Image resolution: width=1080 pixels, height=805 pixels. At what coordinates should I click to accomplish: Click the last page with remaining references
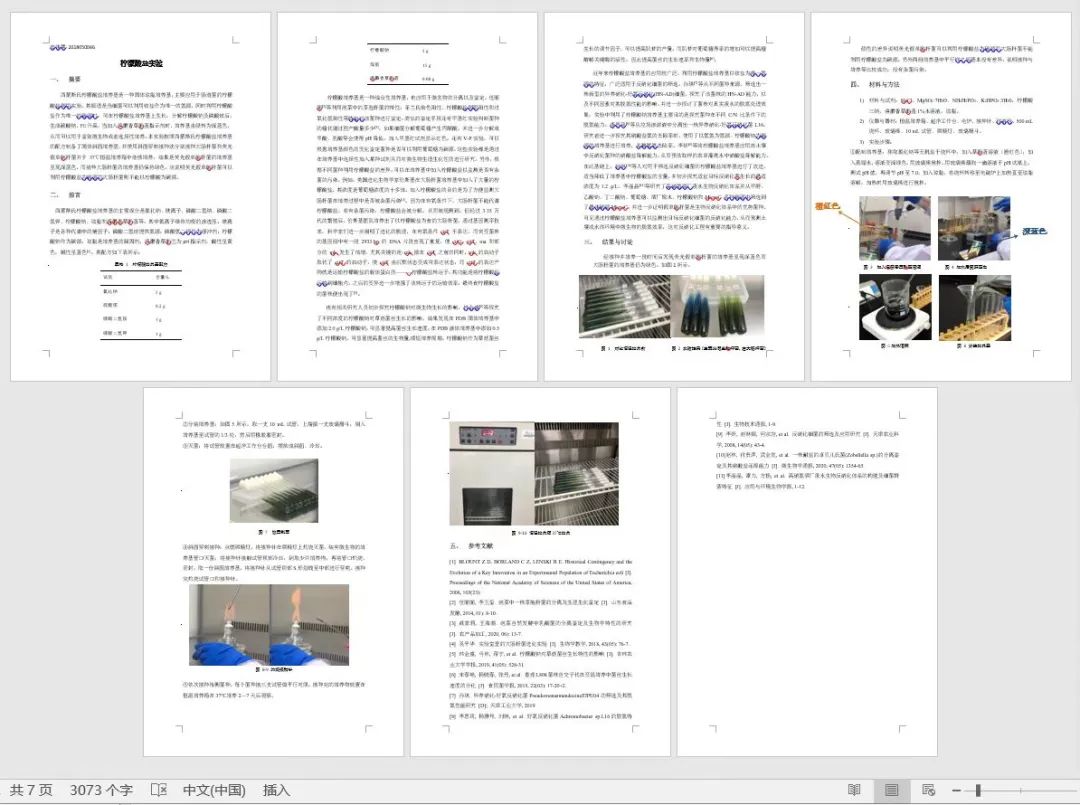tap(807, 572)
